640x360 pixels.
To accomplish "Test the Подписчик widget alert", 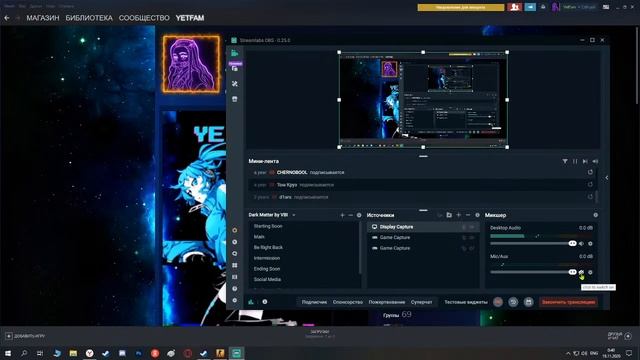I will pyautogui.click(x=314, y=302).
